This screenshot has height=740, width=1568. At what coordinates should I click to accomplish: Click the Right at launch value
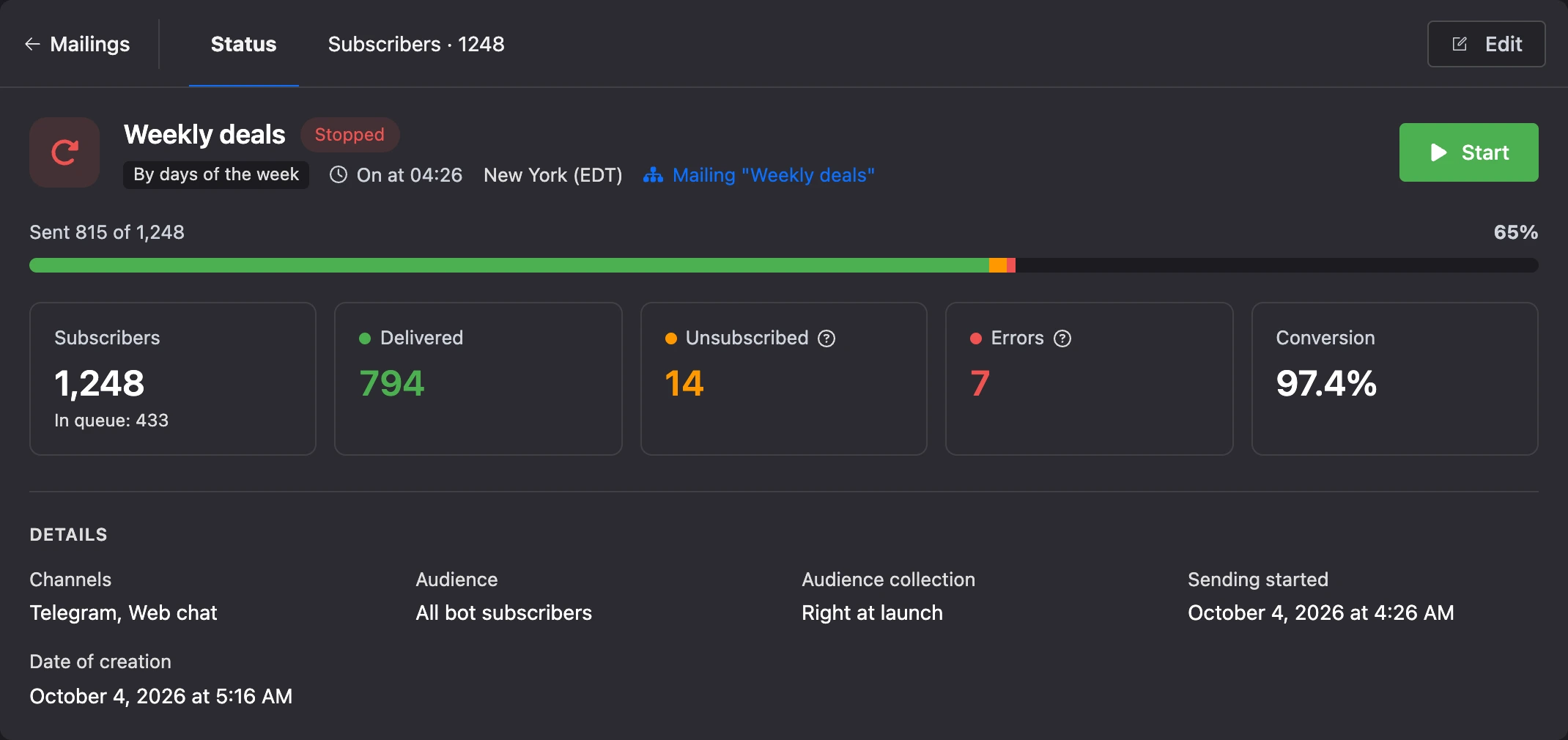coord(873,613)
